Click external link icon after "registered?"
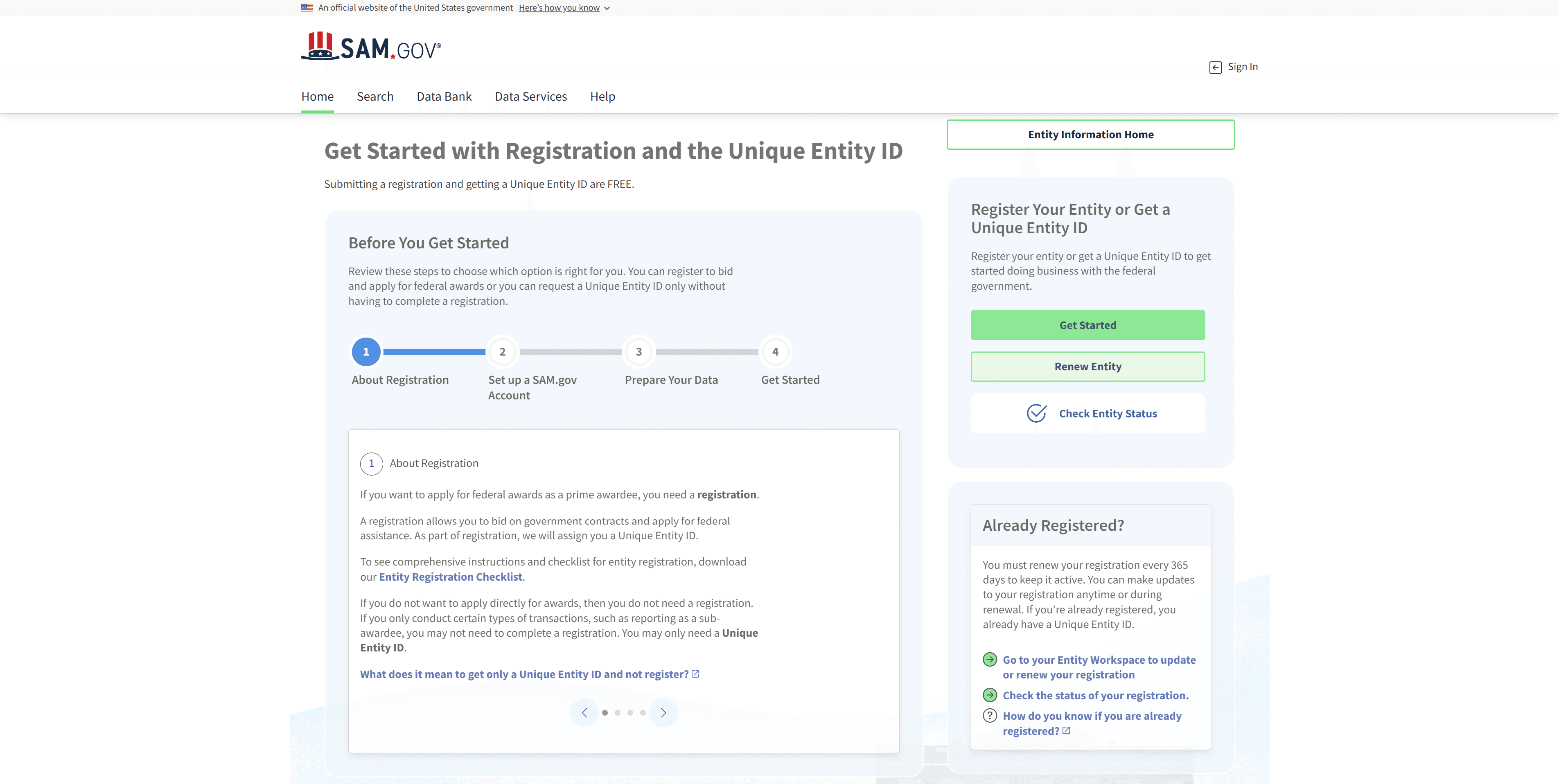Image resolution: width=1559 pixels, height=784 pixels. (x=1066, y=731)
